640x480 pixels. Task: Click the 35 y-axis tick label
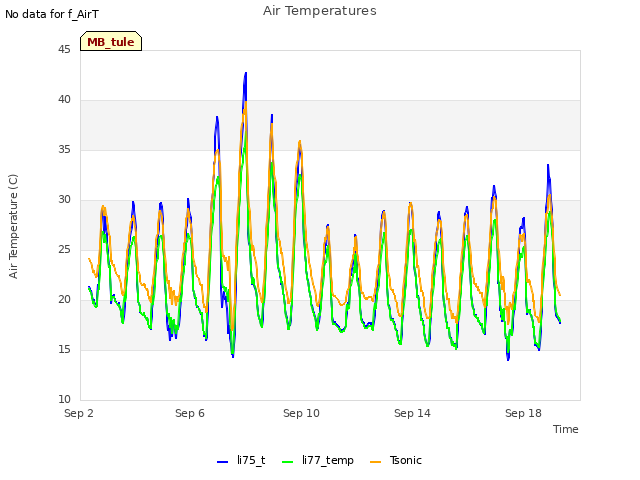coord(64,149)
